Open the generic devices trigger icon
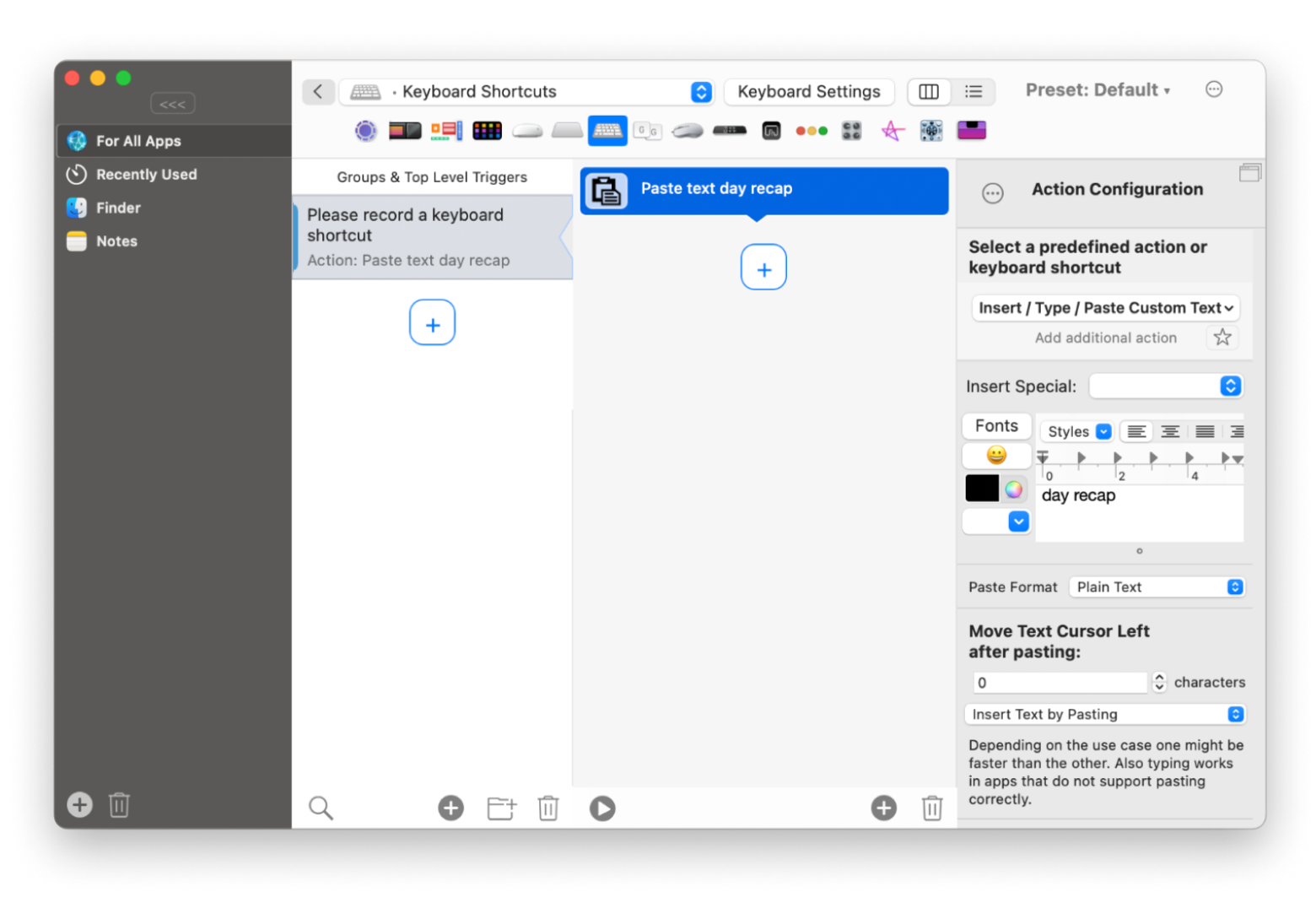1316x908 pixels. [931, 131]
